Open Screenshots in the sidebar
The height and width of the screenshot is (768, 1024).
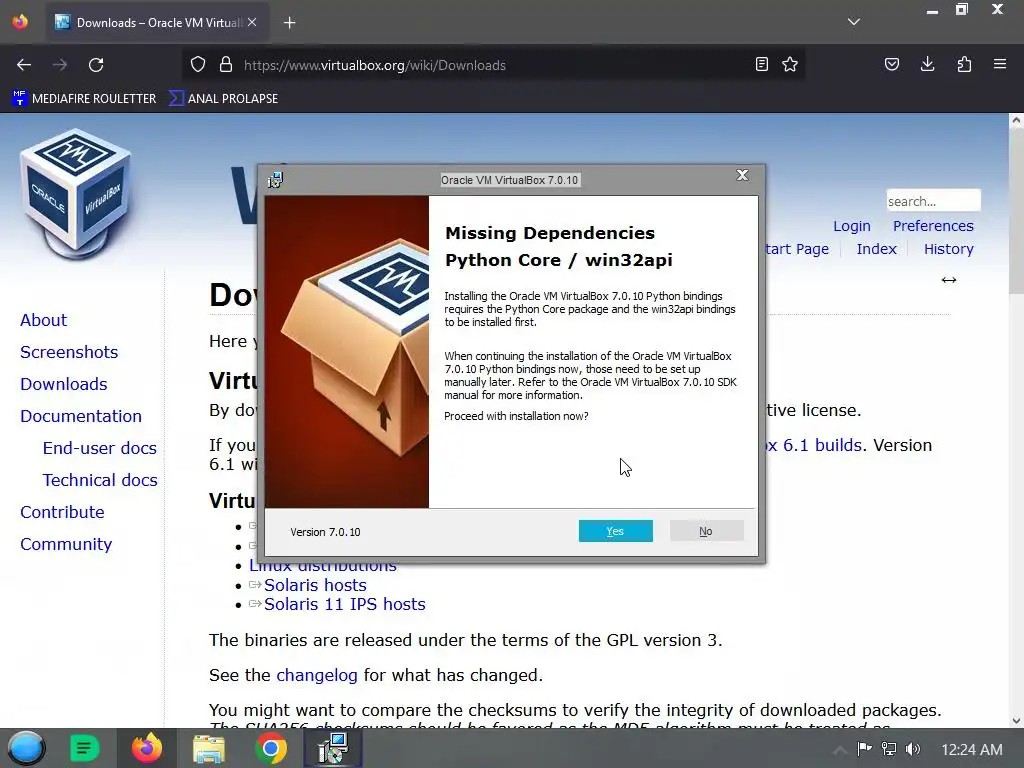tap(69, 352)
